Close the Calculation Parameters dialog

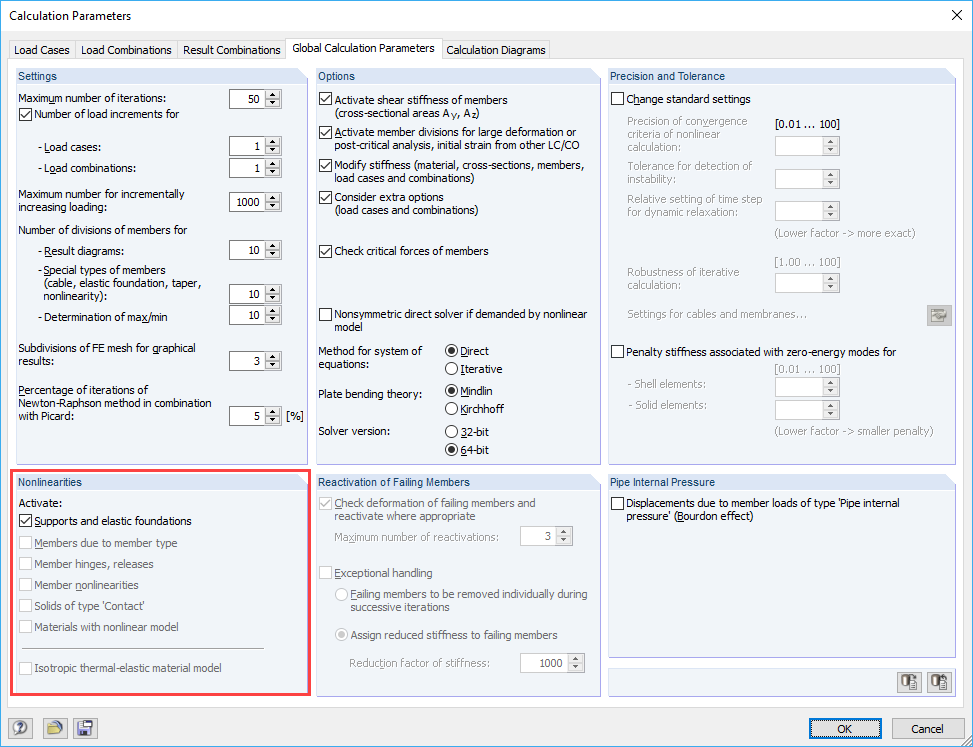pyautogui.click(x=957, y=16)
